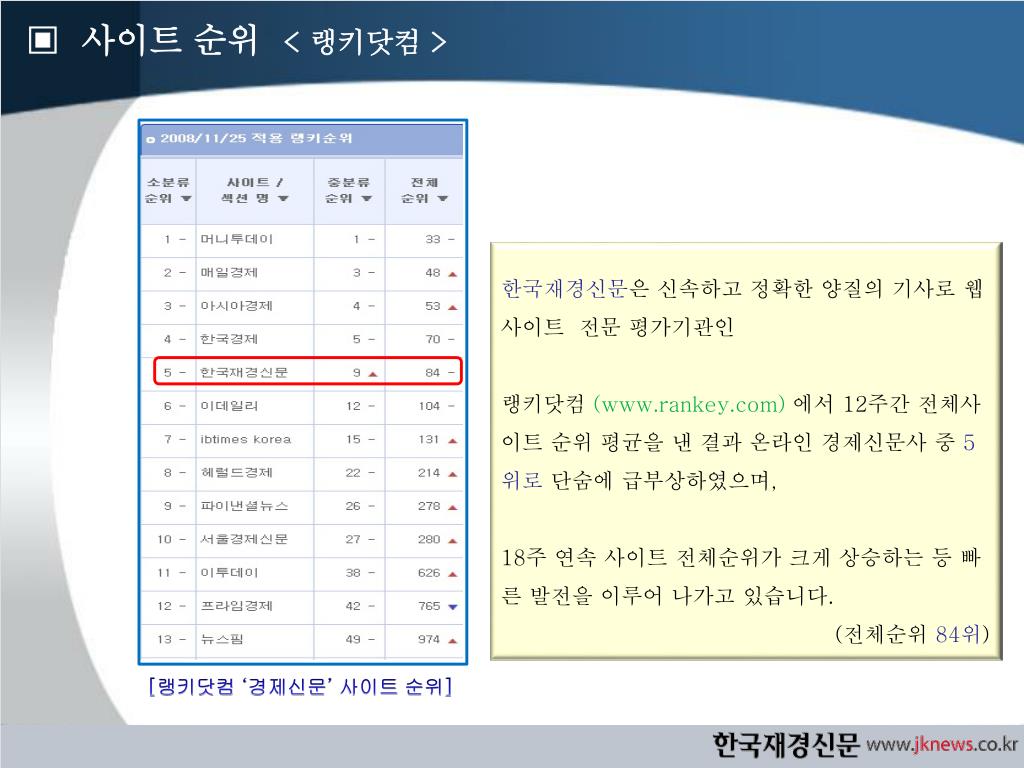Click 한국재경신문 logo in footer

click(x=786, y=744)
